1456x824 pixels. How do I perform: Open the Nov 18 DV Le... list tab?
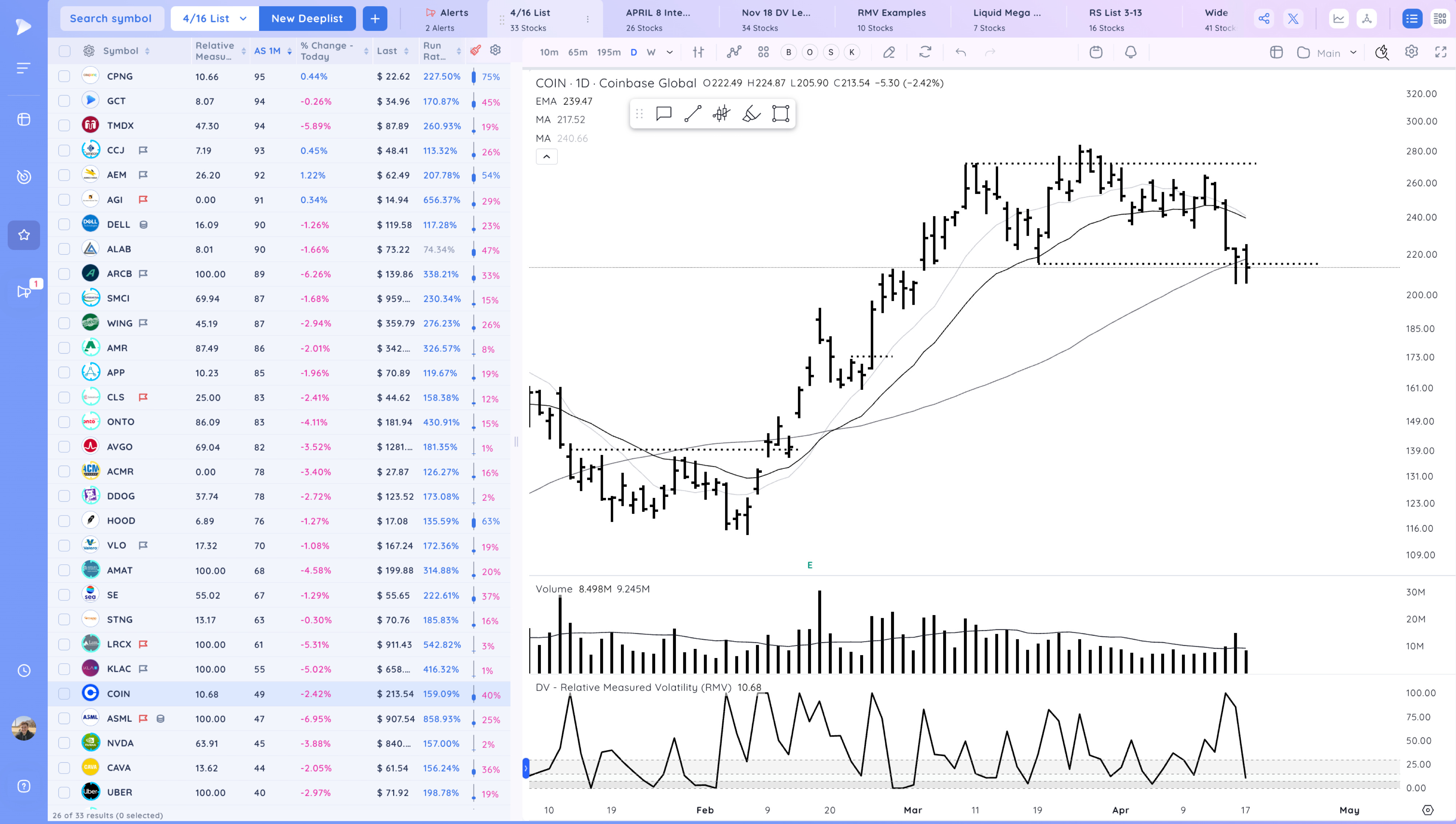(x=776, y=19)
